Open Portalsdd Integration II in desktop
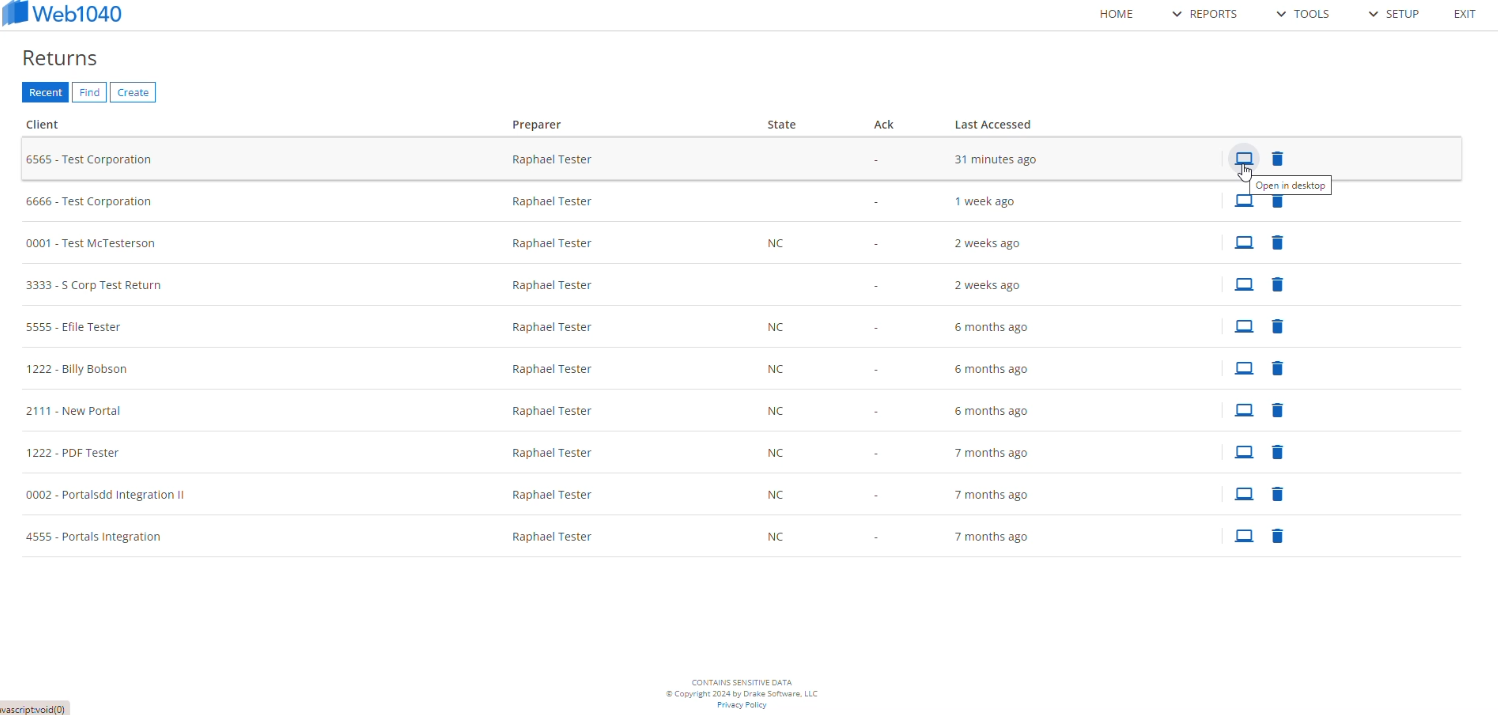The image size is (1498, 715). click(1244, 494)
